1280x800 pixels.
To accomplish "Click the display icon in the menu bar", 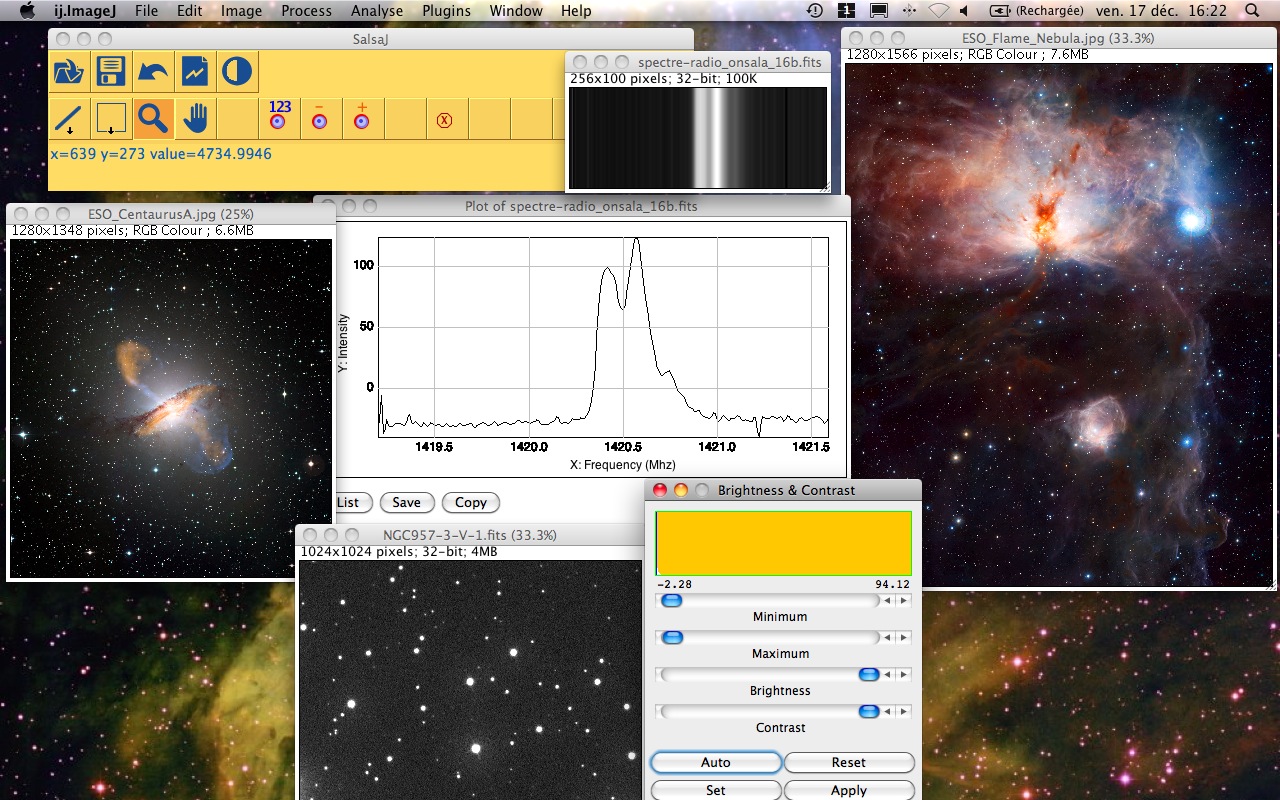I will [x=878, y=10].
